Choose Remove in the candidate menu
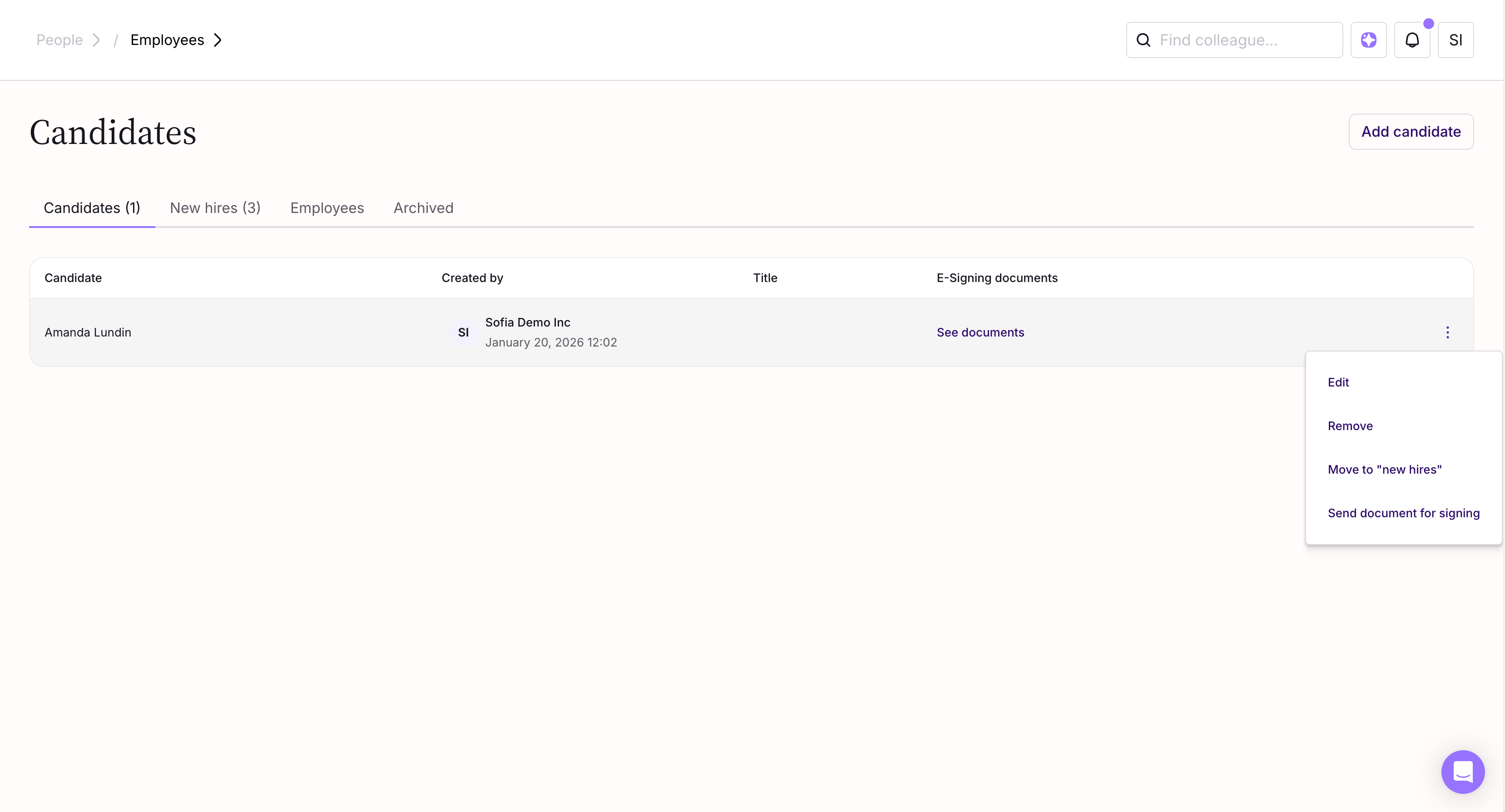Screen dimensions: 1505x812 [1350, 426]
